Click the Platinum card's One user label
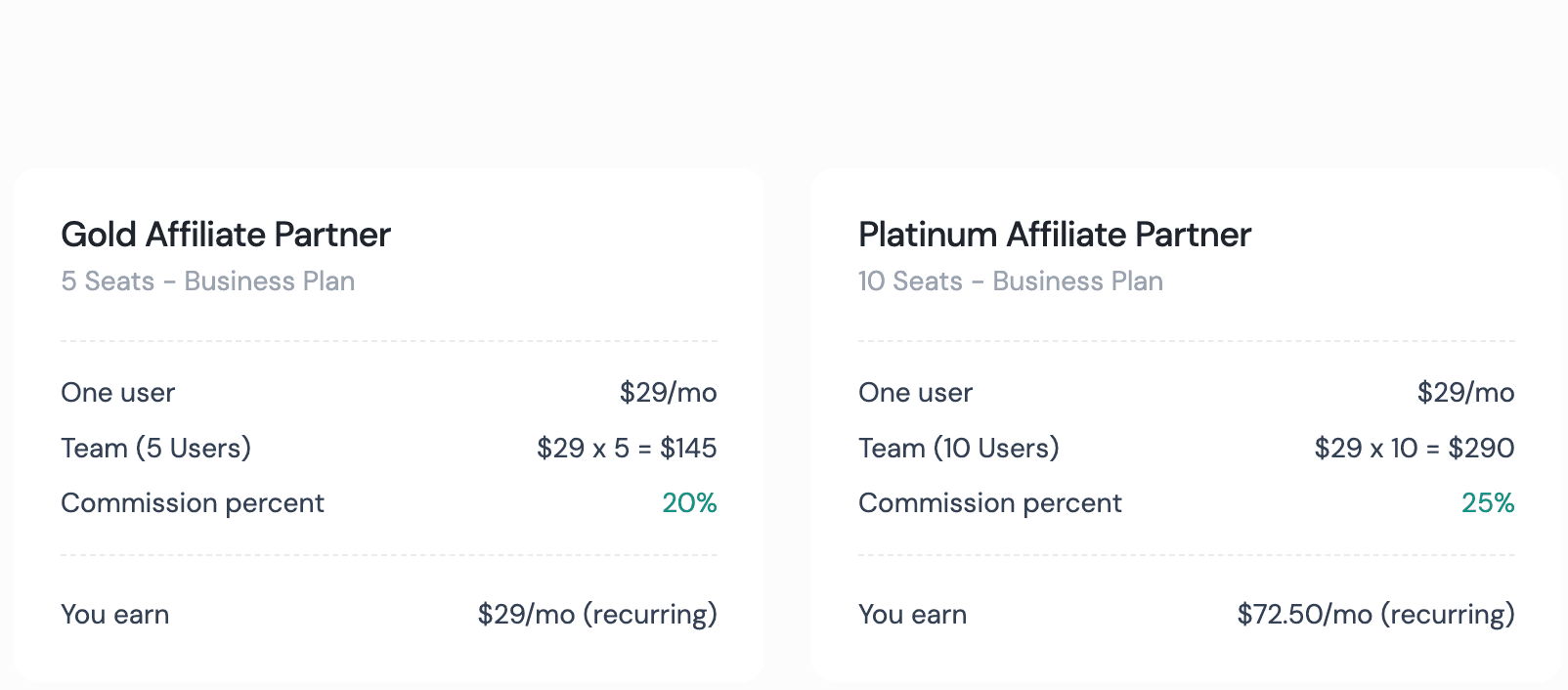The image size is (1568, 690). pos(916,393)
